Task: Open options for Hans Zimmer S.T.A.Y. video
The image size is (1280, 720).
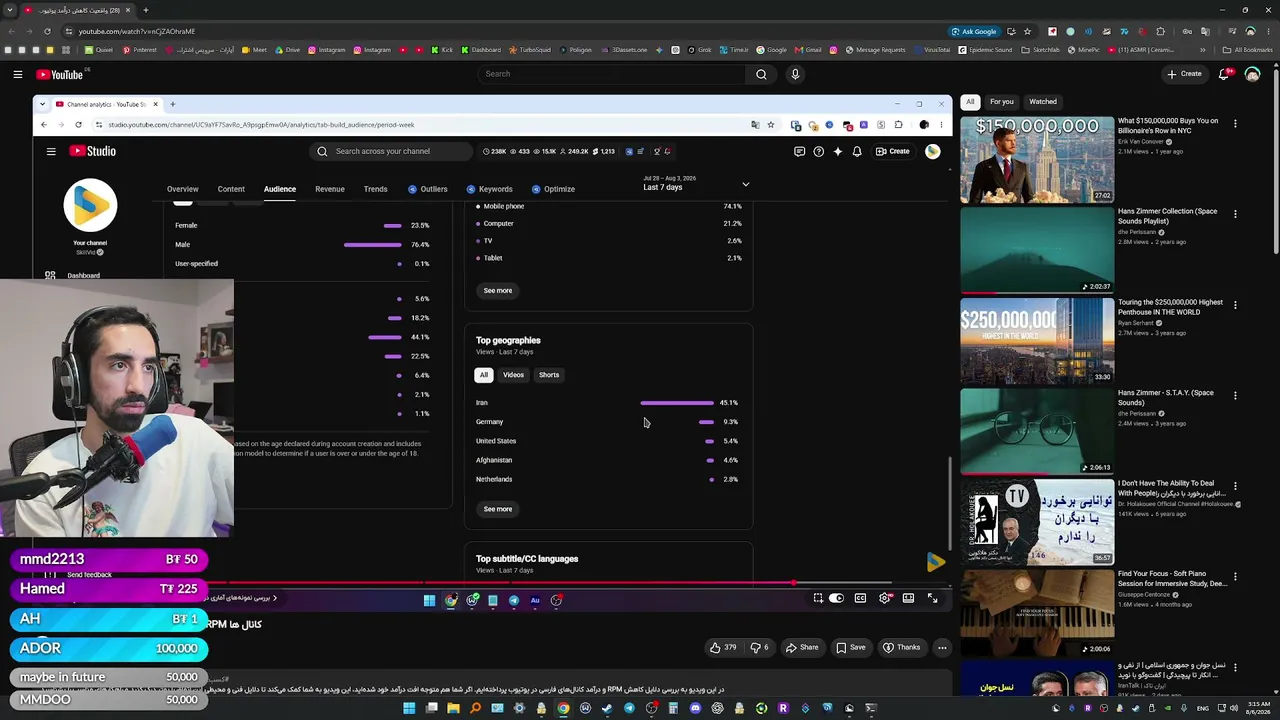Action: (x=1235, y=395)
